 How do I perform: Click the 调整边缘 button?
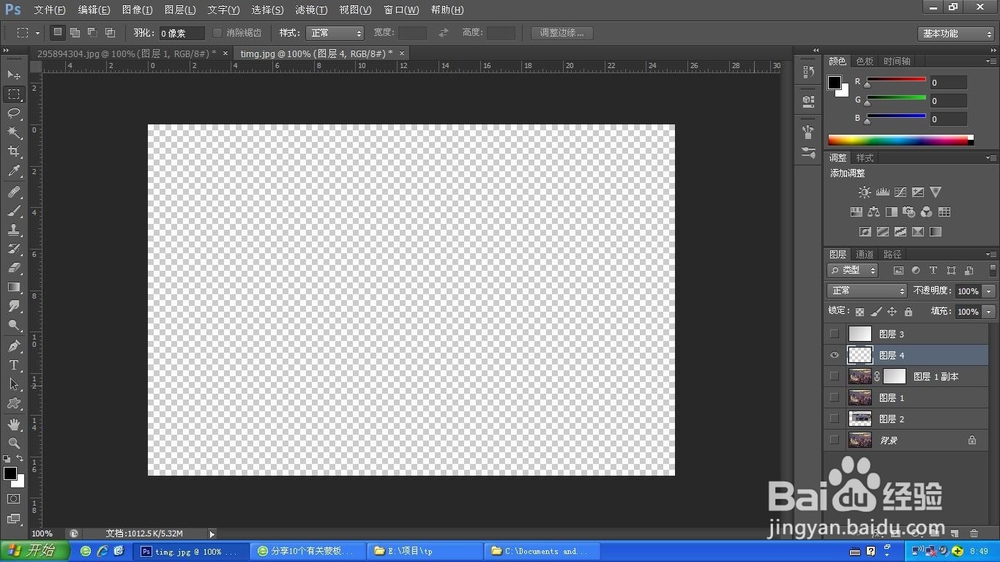click(x=562, y=33)
